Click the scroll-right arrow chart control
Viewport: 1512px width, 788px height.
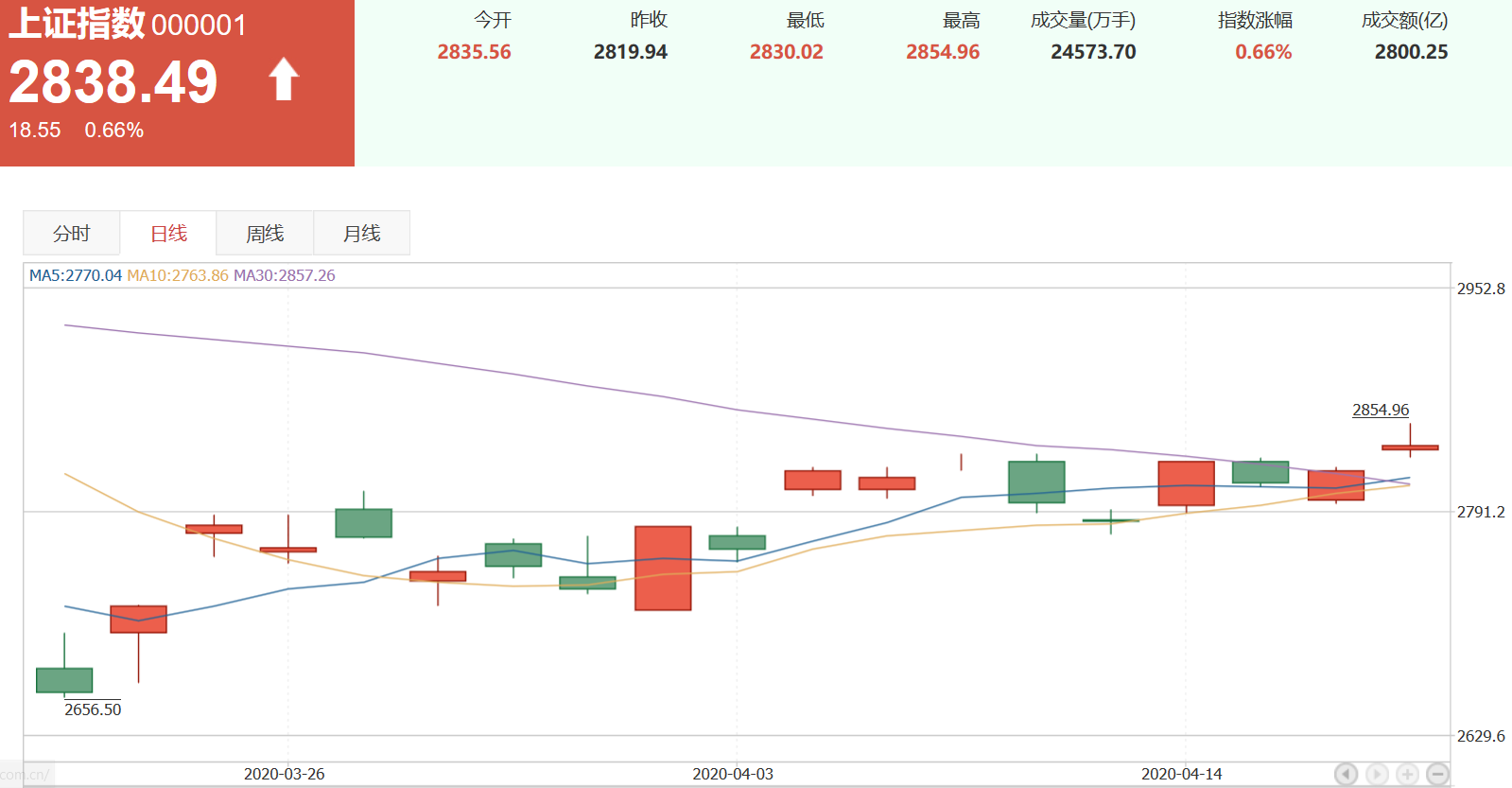coord(1377,774)
